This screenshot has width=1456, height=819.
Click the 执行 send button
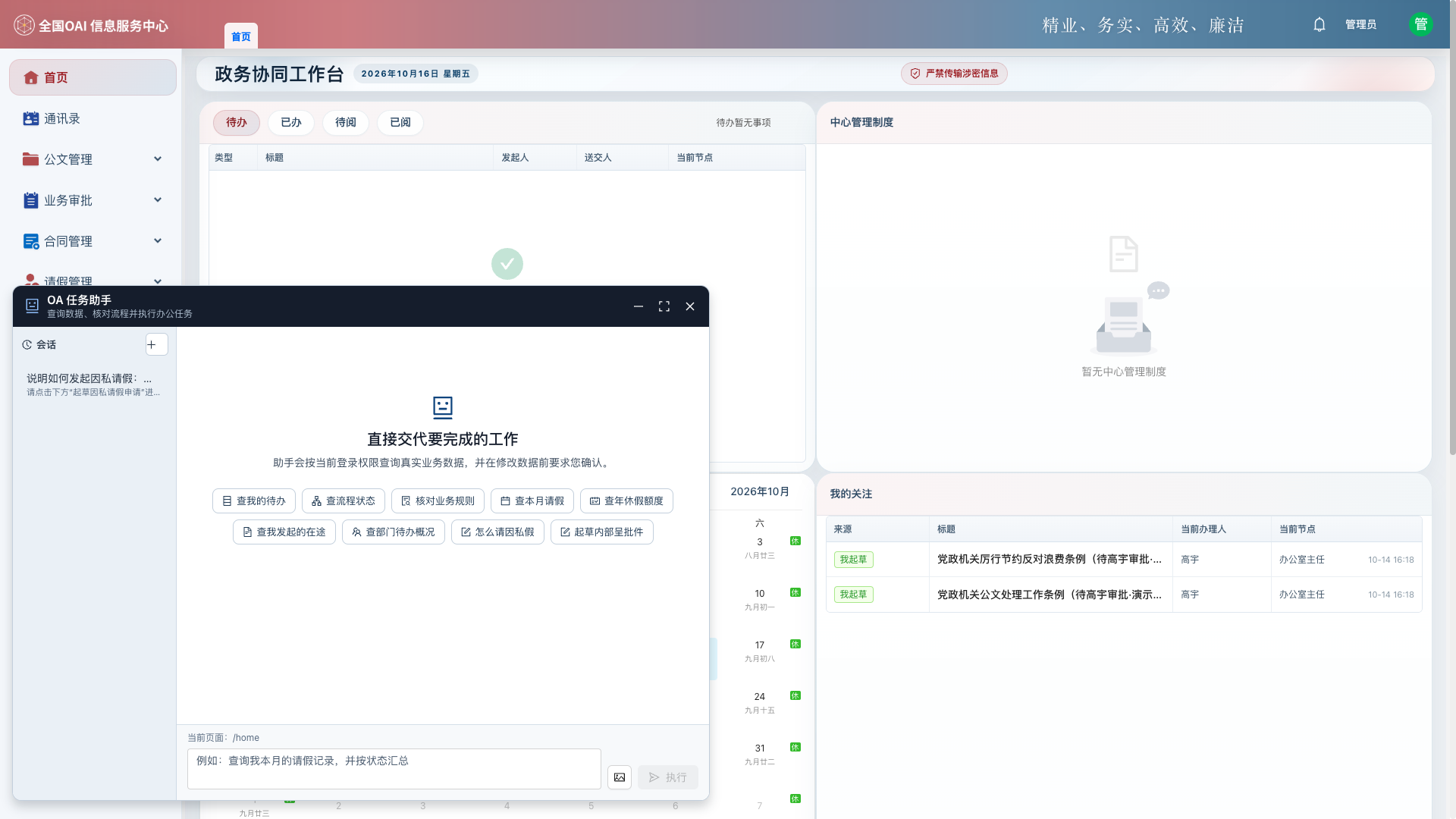(x=668, y=777)
